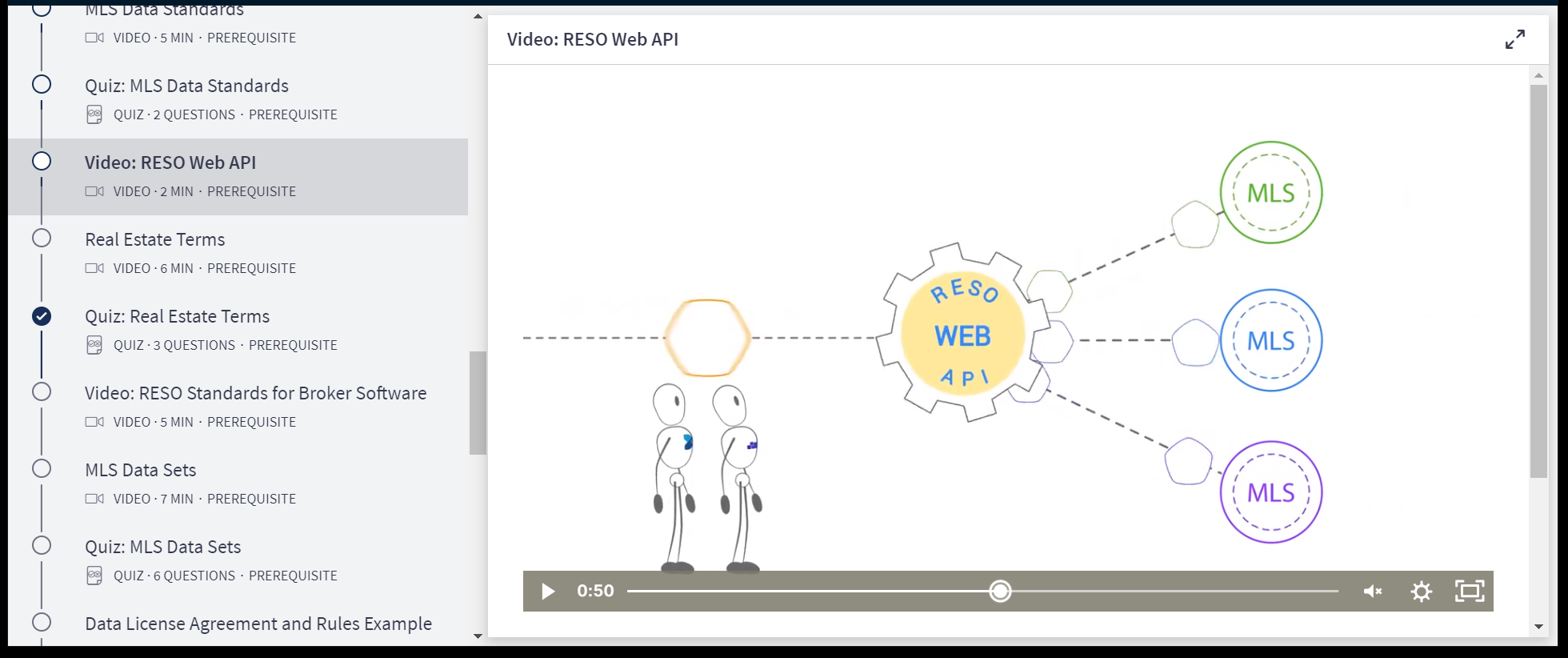The image size is (1568, 658).
Task: Click the video progress slider handle
Action: point(1000,592)
